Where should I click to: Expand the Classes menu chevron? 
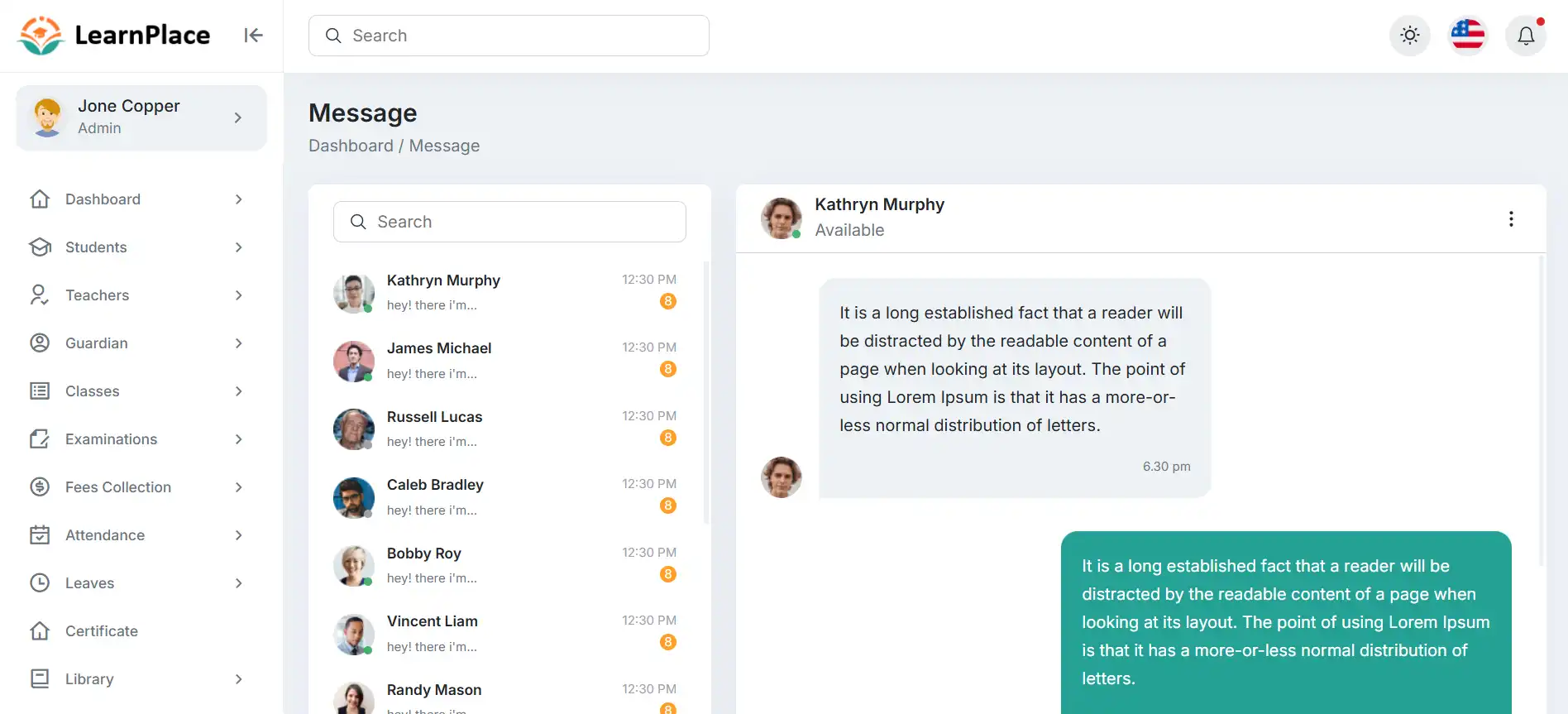[238, 391]
